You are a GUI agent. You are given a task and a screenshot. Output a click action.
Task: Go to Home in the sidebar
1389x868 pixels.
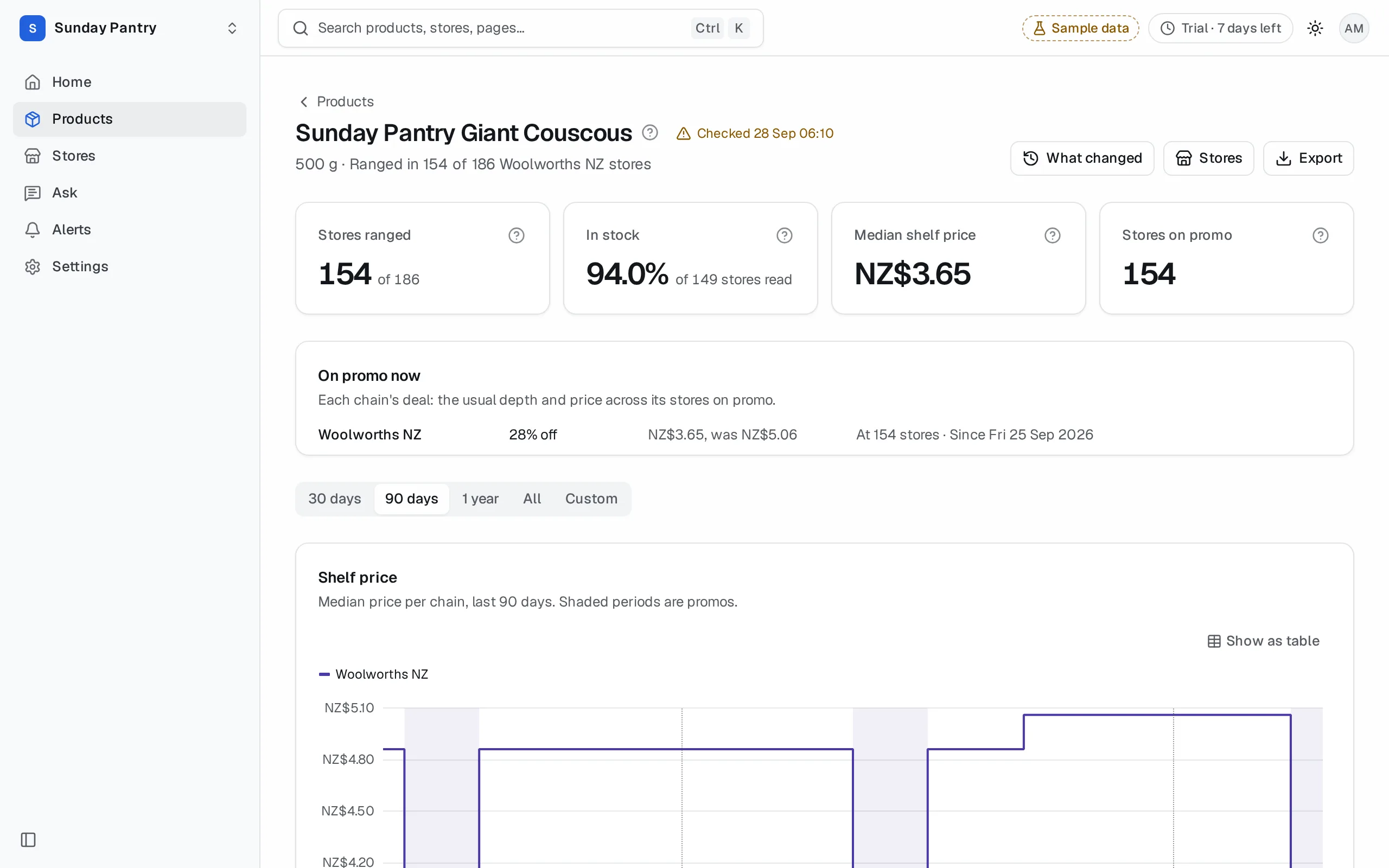point(130,82)
